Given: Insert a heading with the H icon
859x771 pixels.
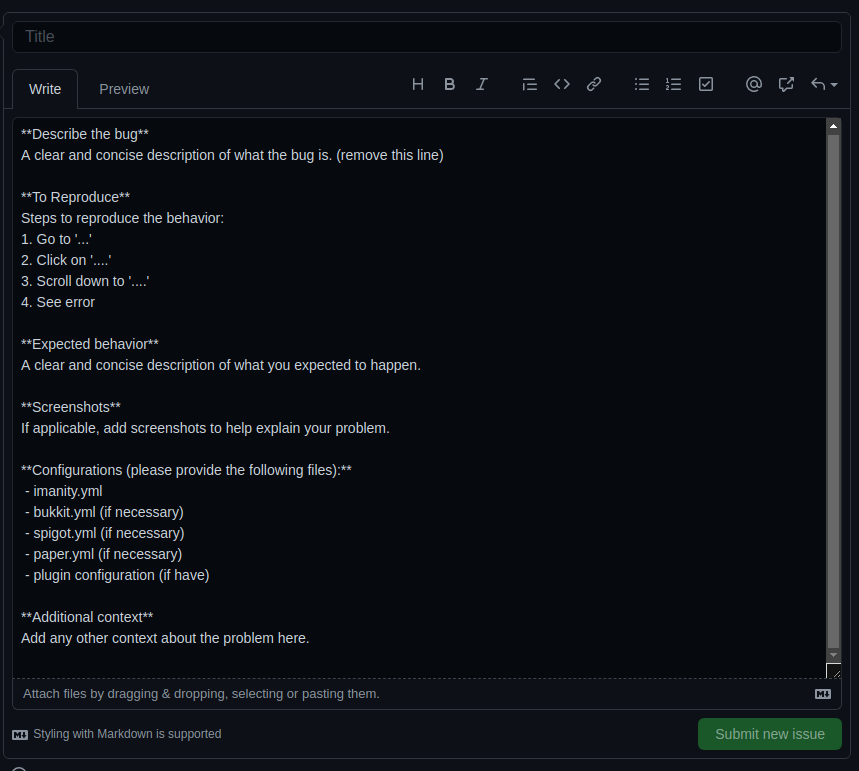Looking at the screenshot, I should coord(418,84).
